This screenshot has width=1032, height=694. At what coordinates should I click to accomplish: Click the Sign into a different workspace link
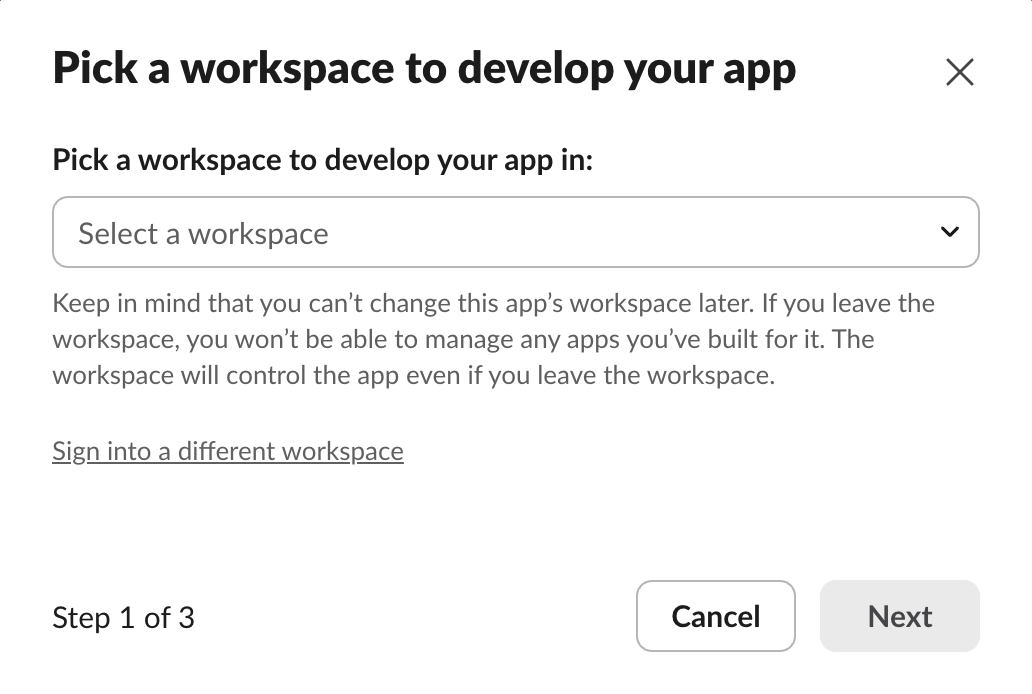coord(228,452)
